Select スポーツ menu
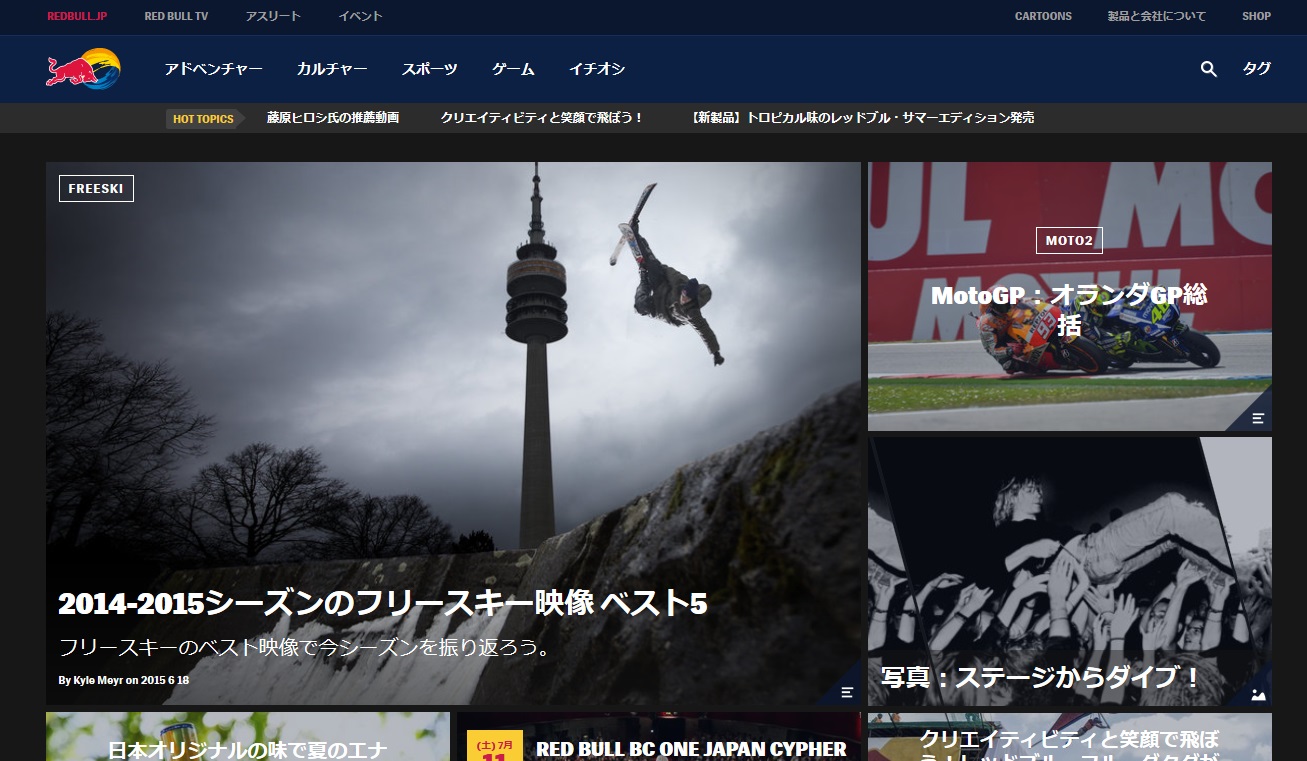The width and height of the screenshot is (1307, 761). 430,69
